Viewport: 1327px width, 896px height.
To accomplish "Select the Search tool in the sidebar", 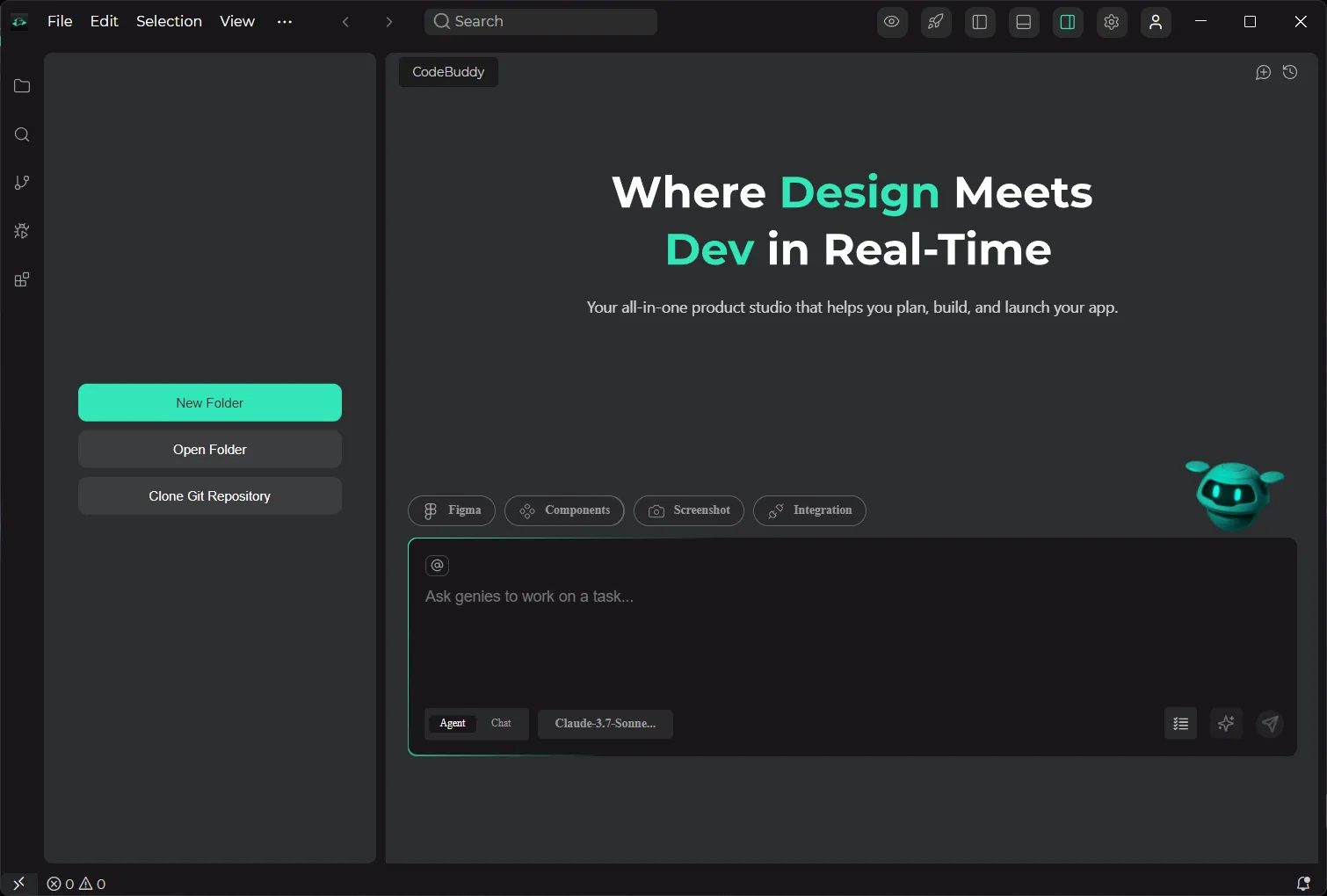I will point(21,134).
